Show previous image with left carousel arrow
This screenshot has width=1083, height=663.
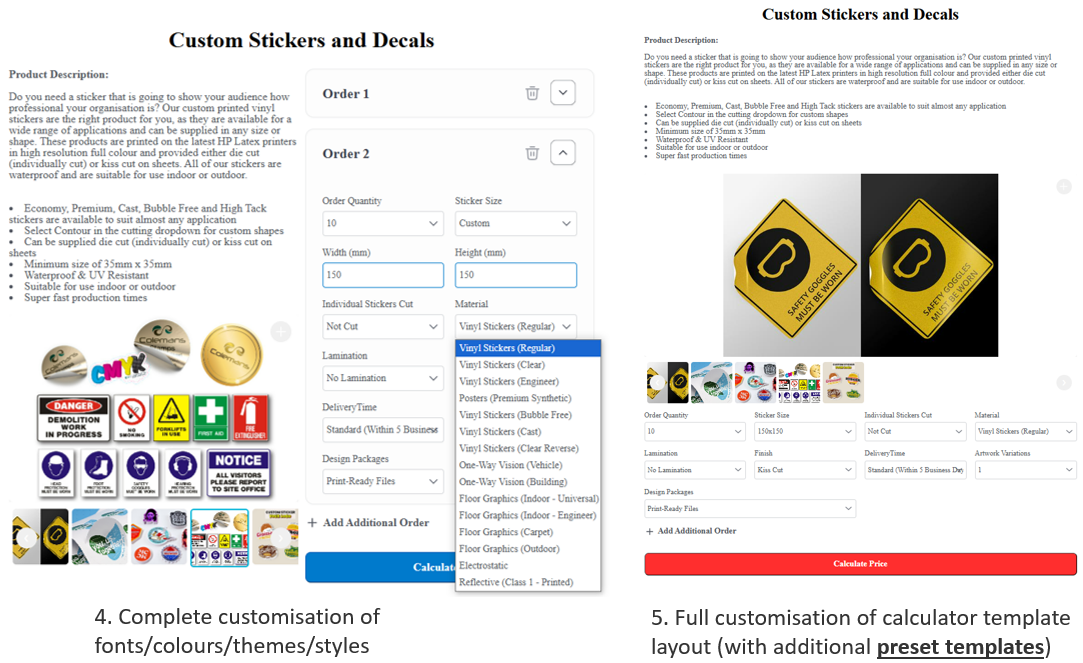[26, 537]
